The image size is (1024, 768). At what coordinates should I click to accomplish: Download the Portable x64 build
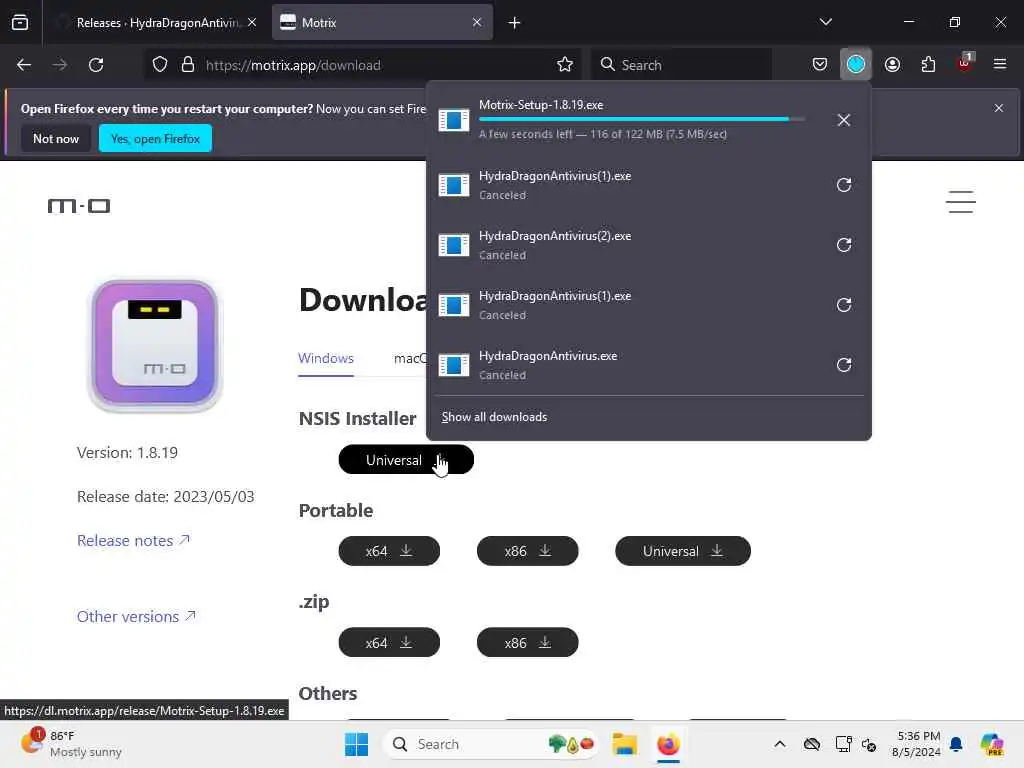coord(389,551)
